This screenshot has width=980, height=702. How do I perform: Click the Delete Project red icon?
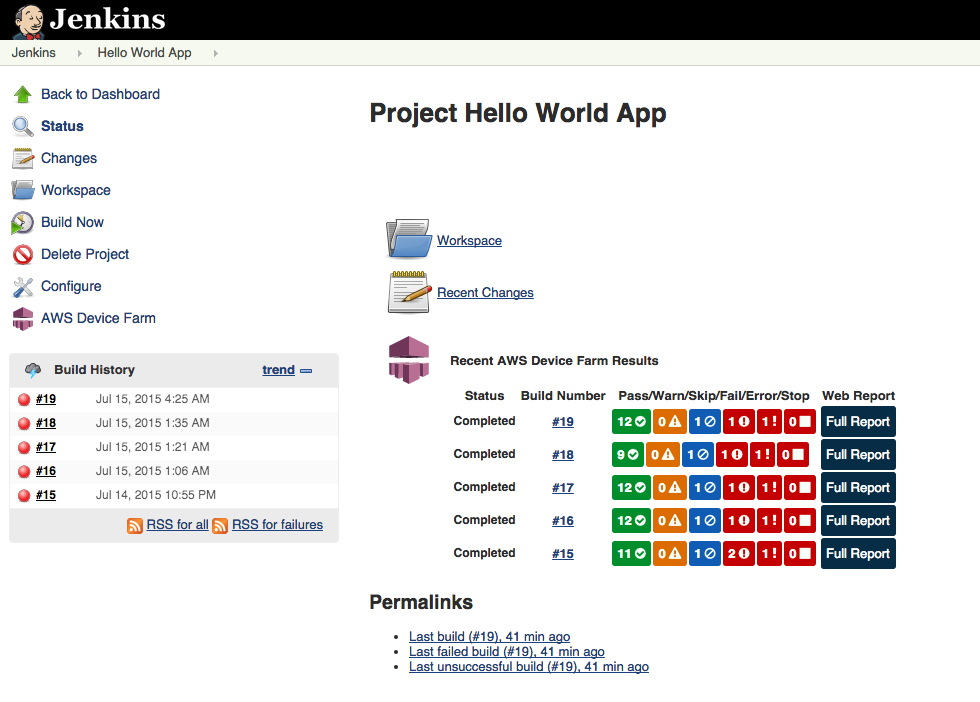tap(23, 254)
